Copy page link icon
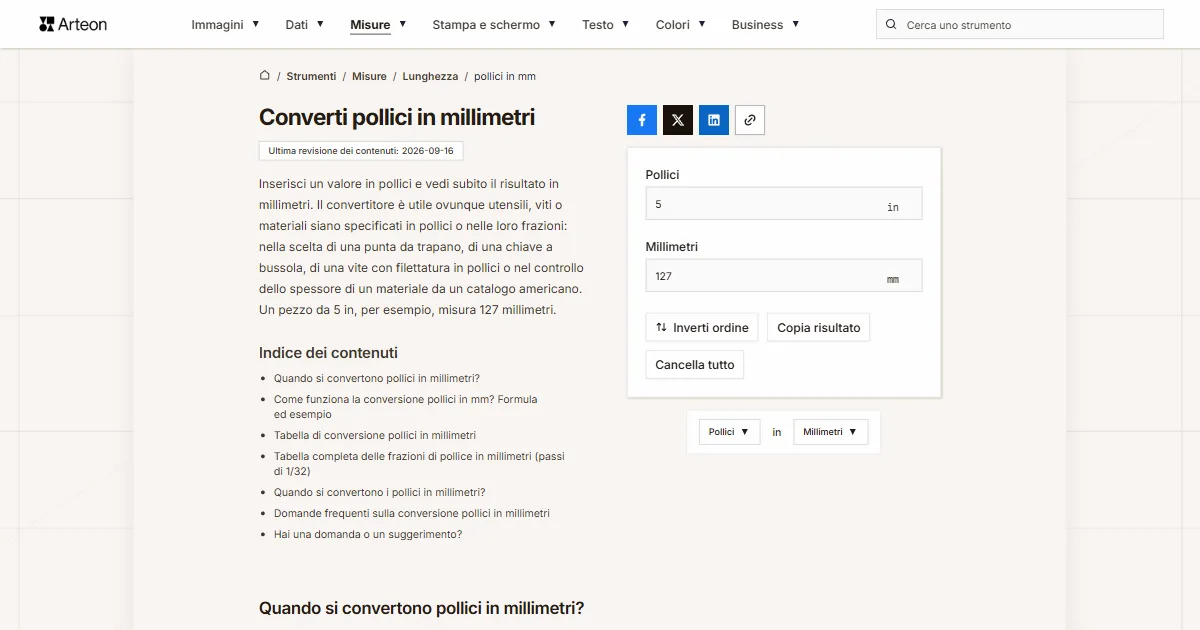 point(750,120)
